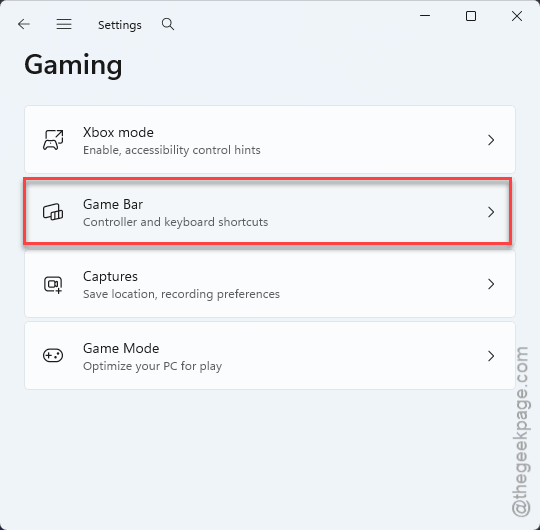Select the Game Bar title text
Image resolution: width=540 pixels, height=530 pixels.
(113, 205)
